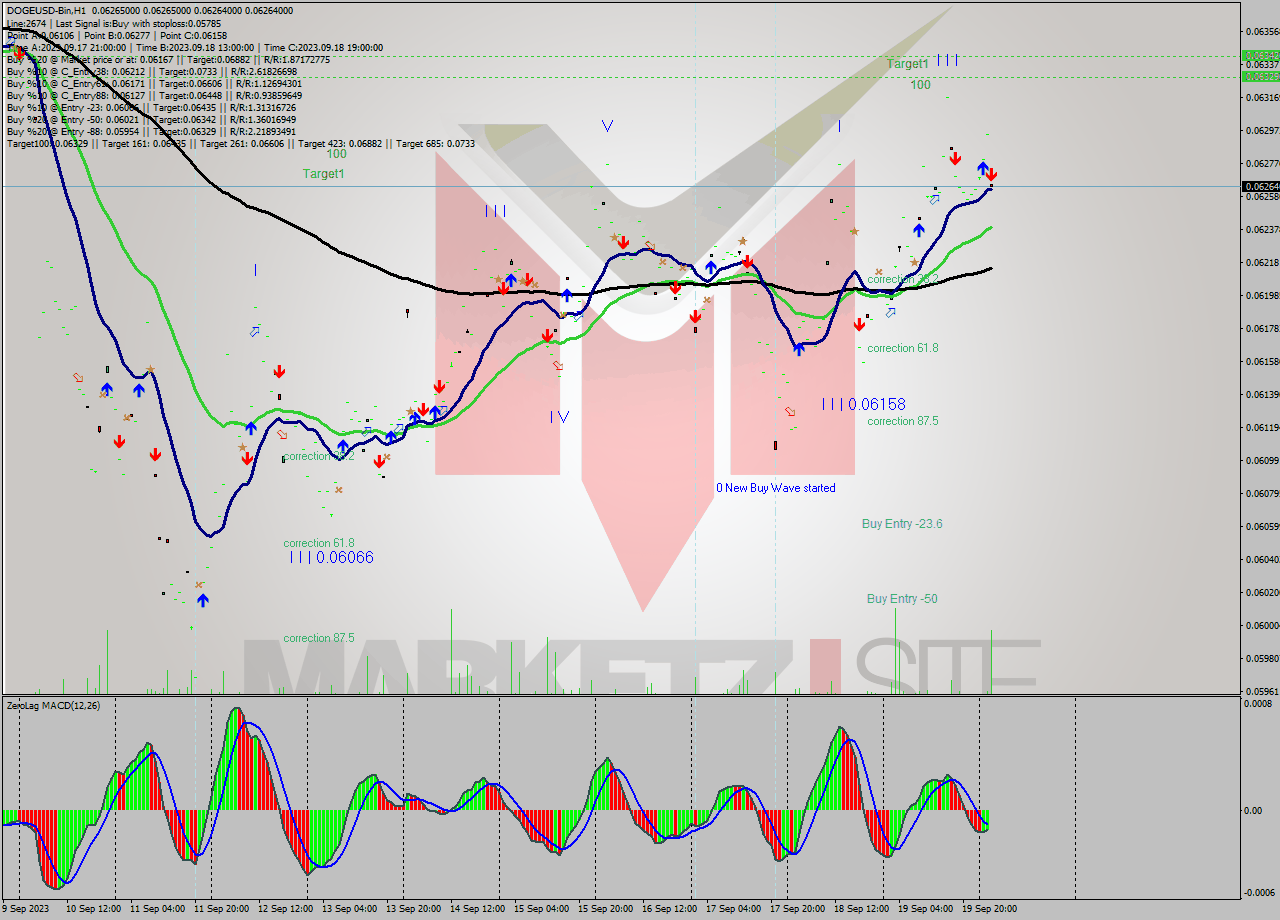Click the '17 Sep 04:00' time axis label
1280x920 pixels.
(x=732, y=909)
